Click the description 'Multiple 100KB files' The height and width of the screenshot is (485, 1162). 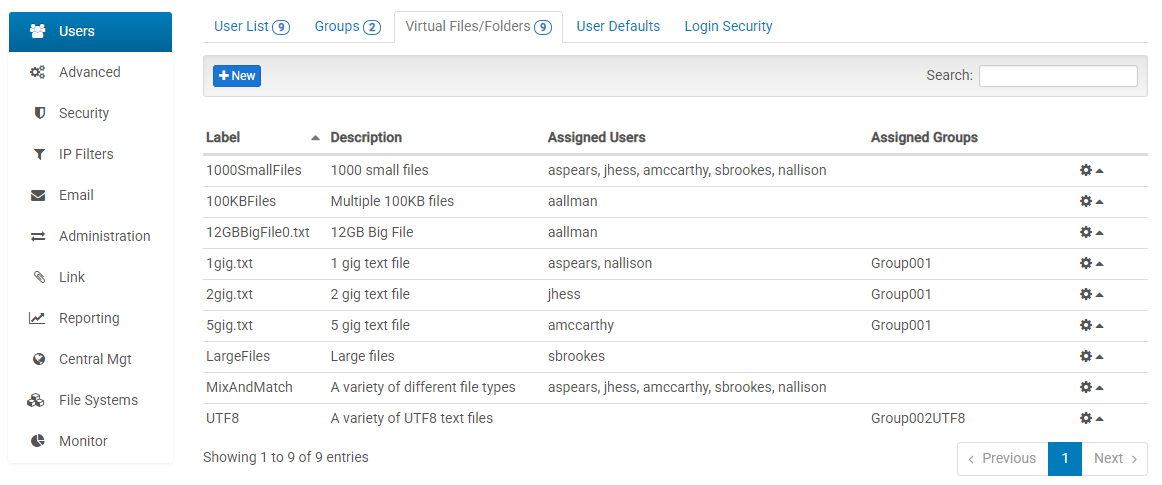pos(392,202)
